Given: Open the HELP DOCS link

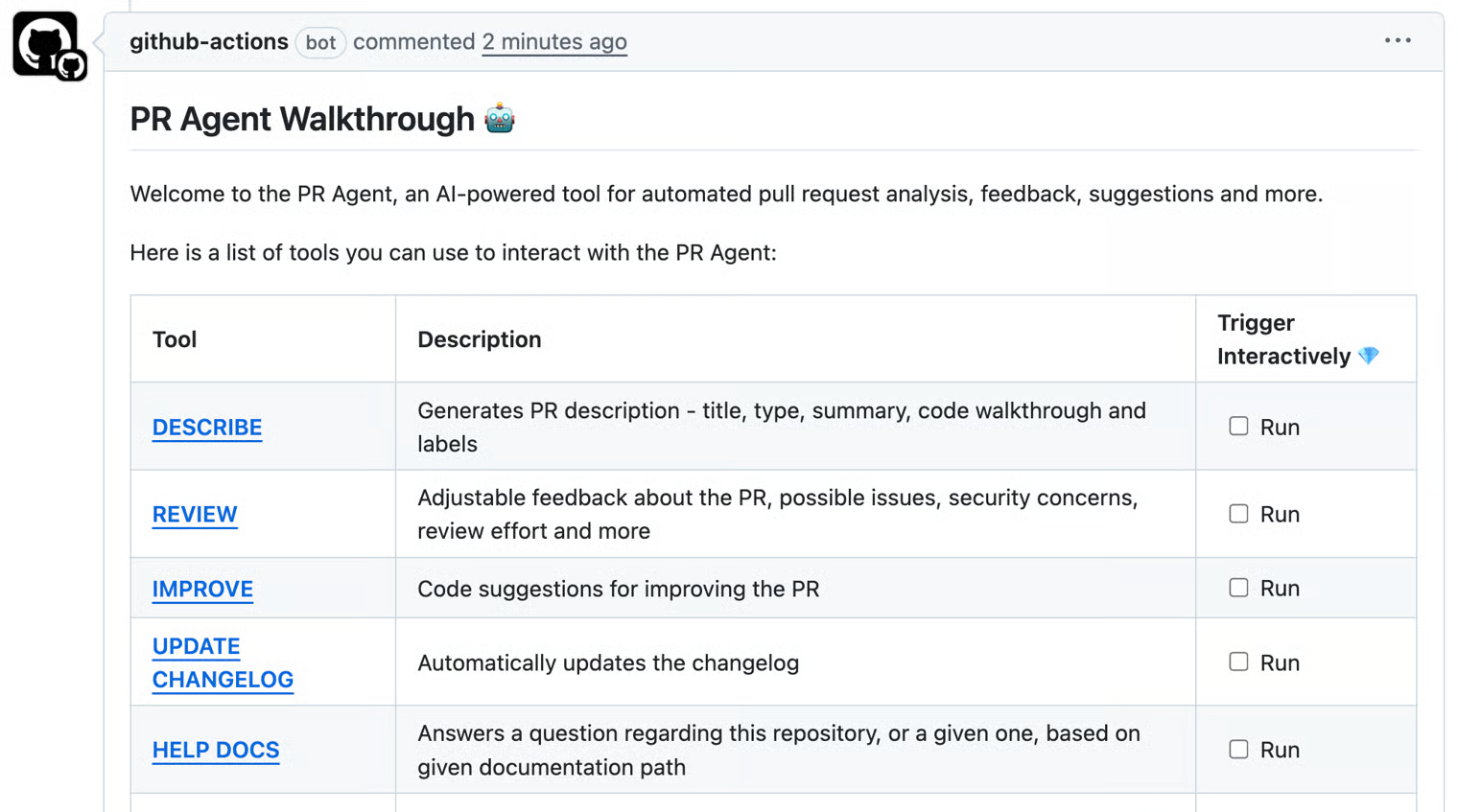Looking at the screenshot, I should [216, 751].
